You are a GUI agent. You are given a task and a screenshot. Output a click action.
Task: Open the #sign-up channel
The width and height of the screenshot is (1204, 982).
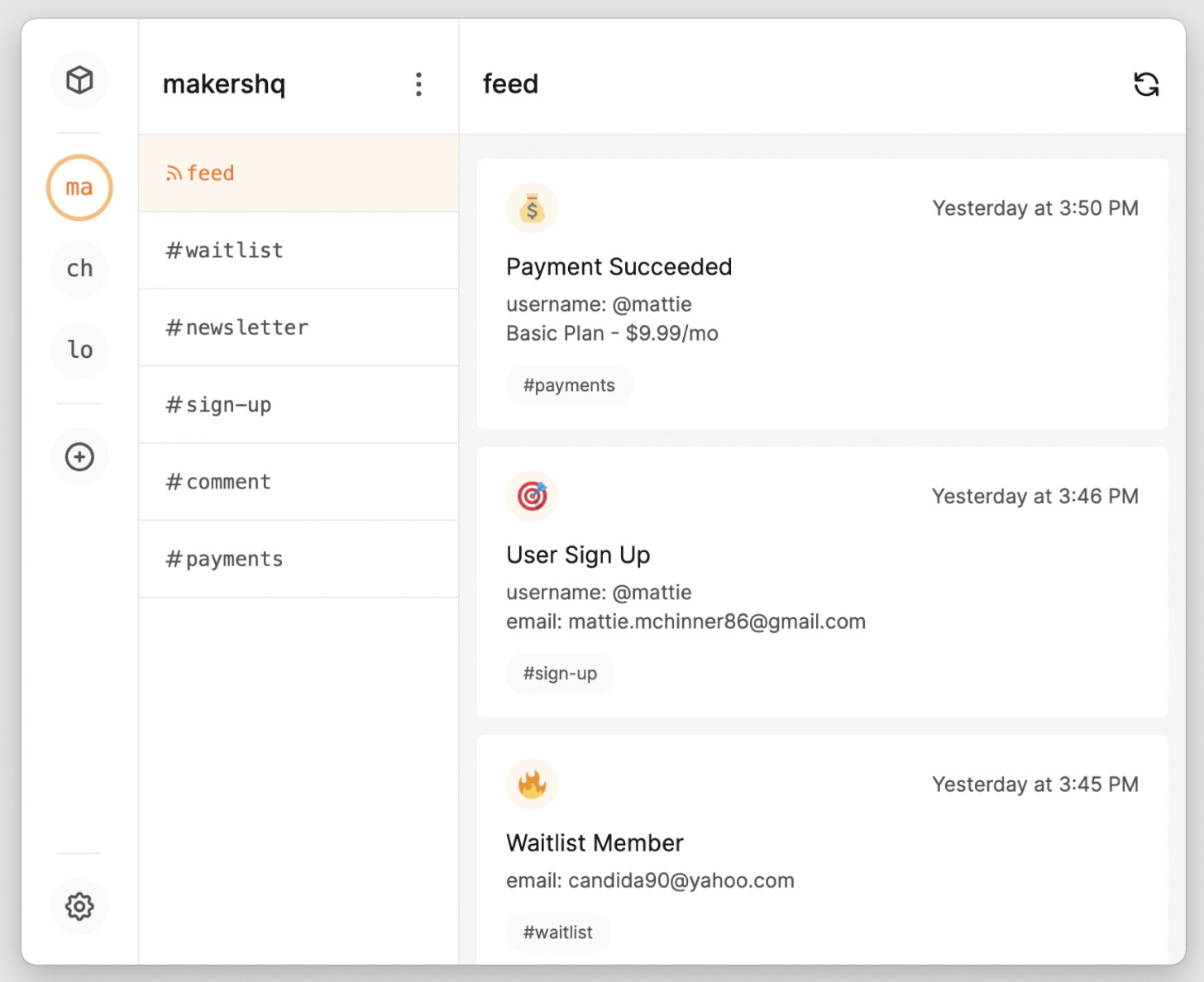(x=299, y=405)
